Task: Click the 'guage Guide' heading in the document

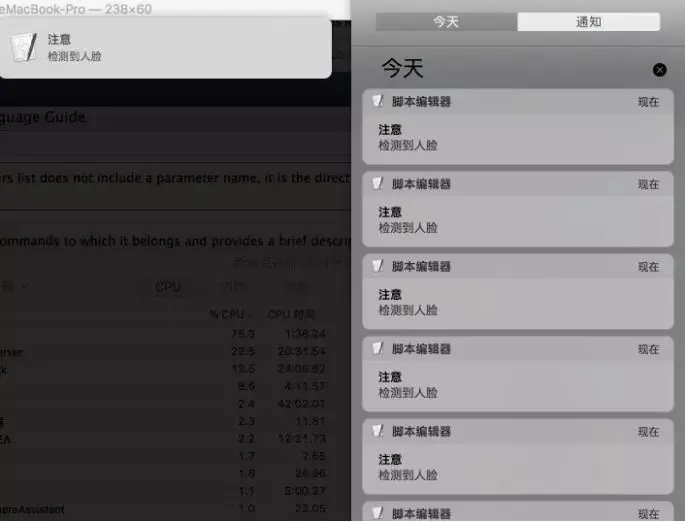Action: (x=43, y=117)
